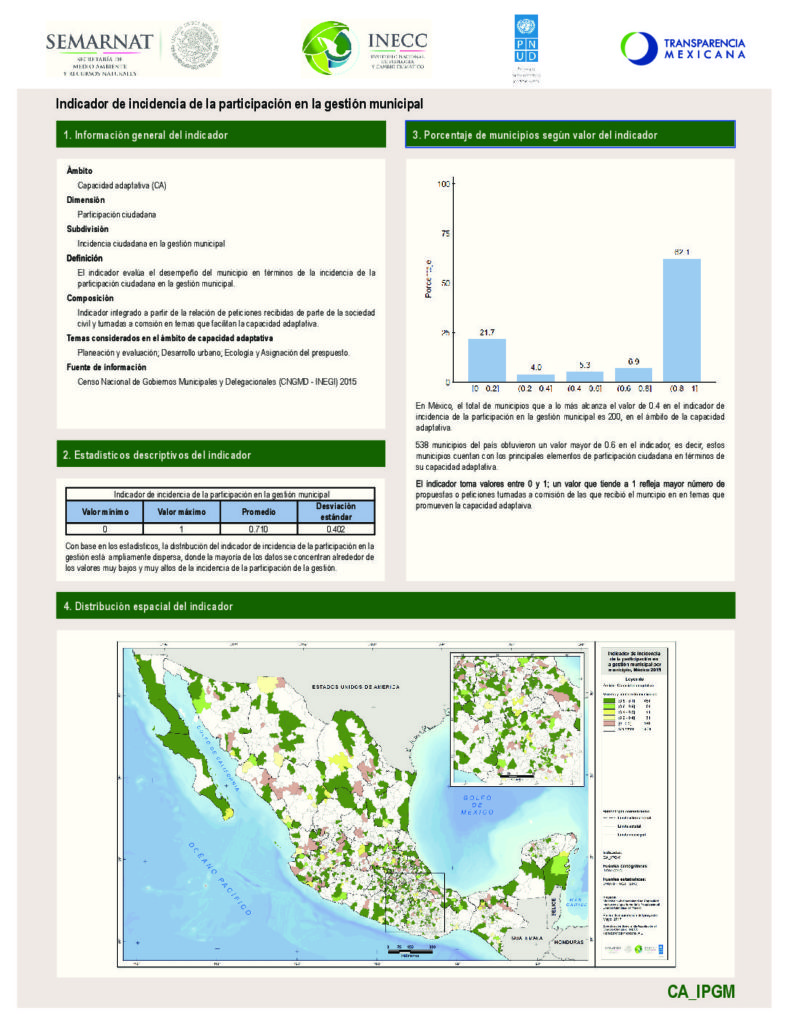Select the page title 'Indicador de incidencia de la participación'

(x=239, y=104)
